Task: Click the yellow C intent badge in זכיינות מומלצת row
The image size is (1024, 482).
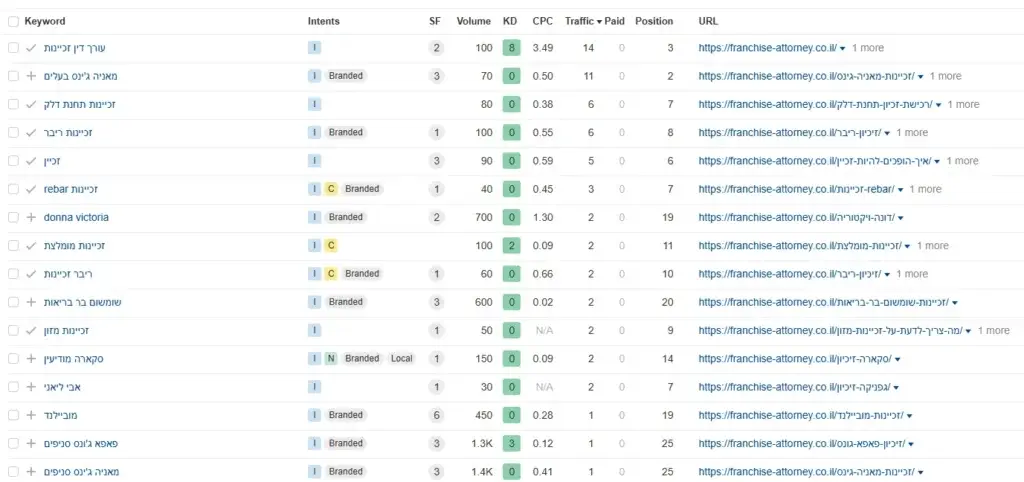Action: tap(331, 246)
